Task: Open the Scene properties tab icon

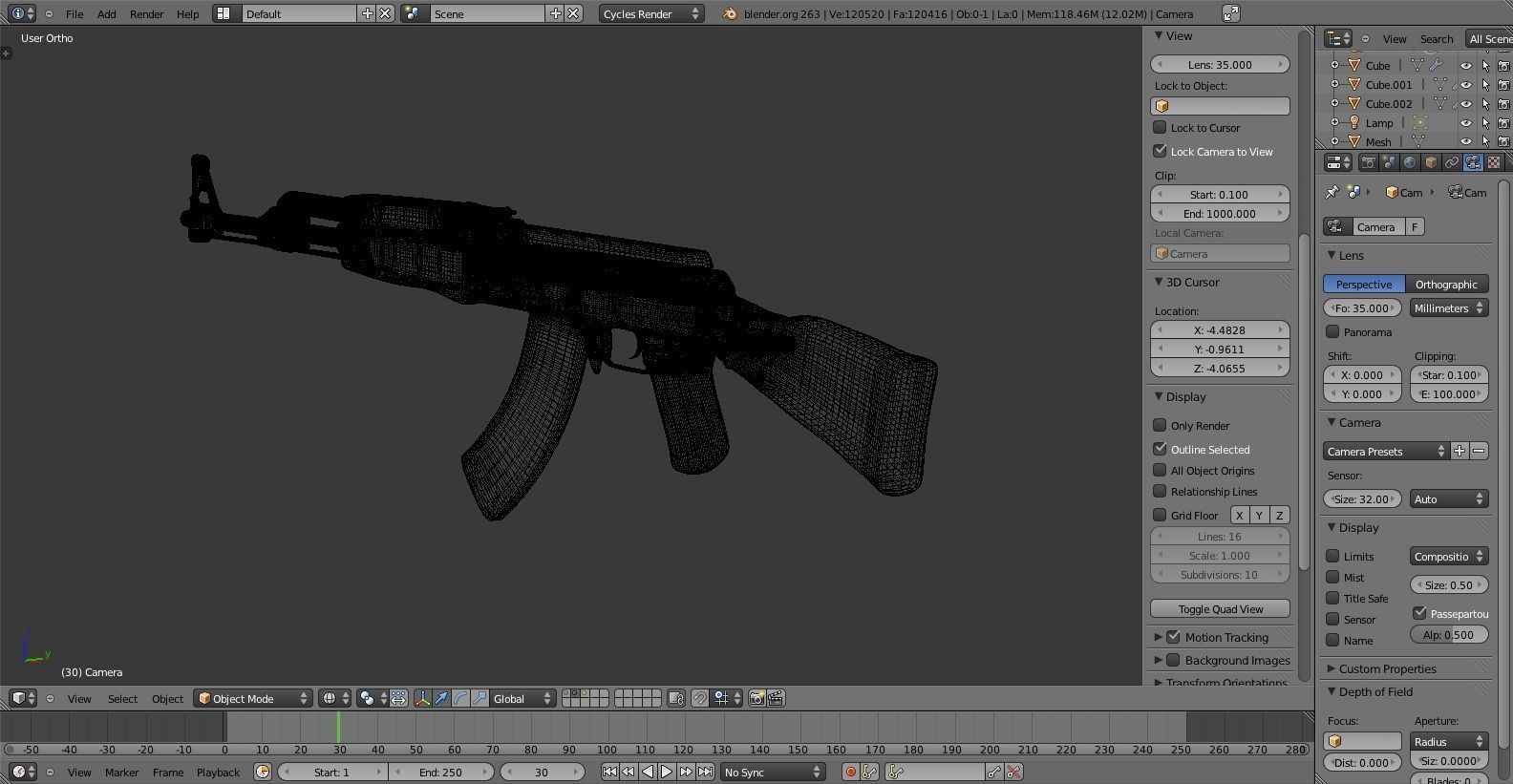Action: pyautogui.click(x=1389, y=162)
